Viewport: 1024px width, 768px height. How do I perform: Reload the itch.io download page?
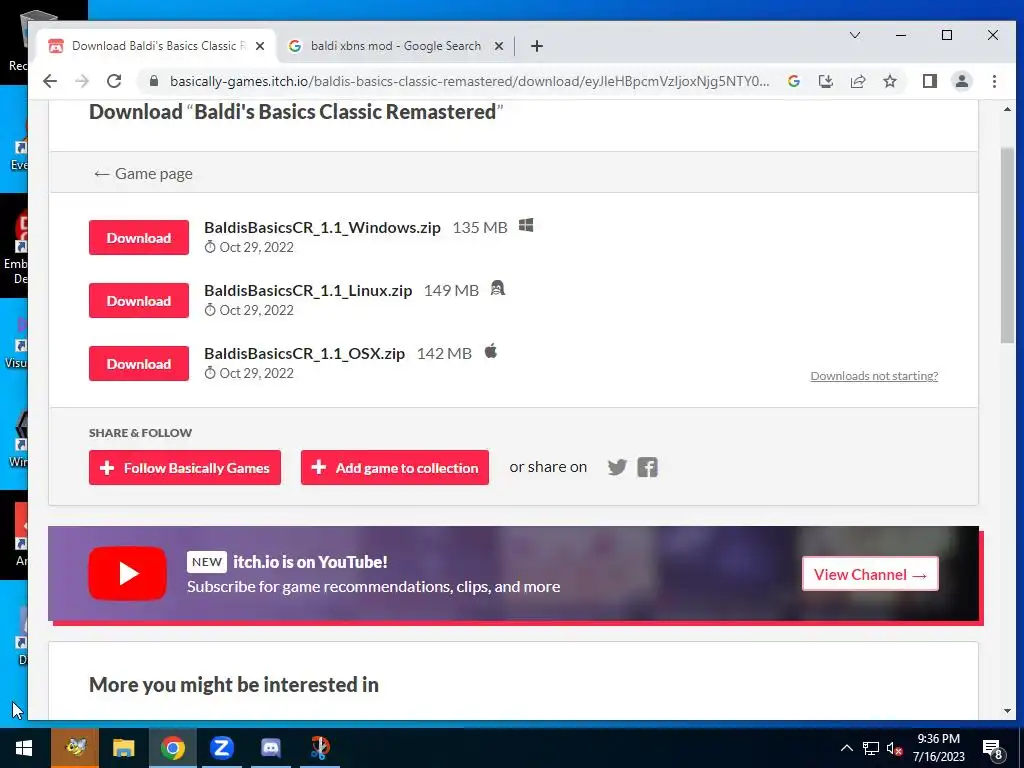coord(114,81)
